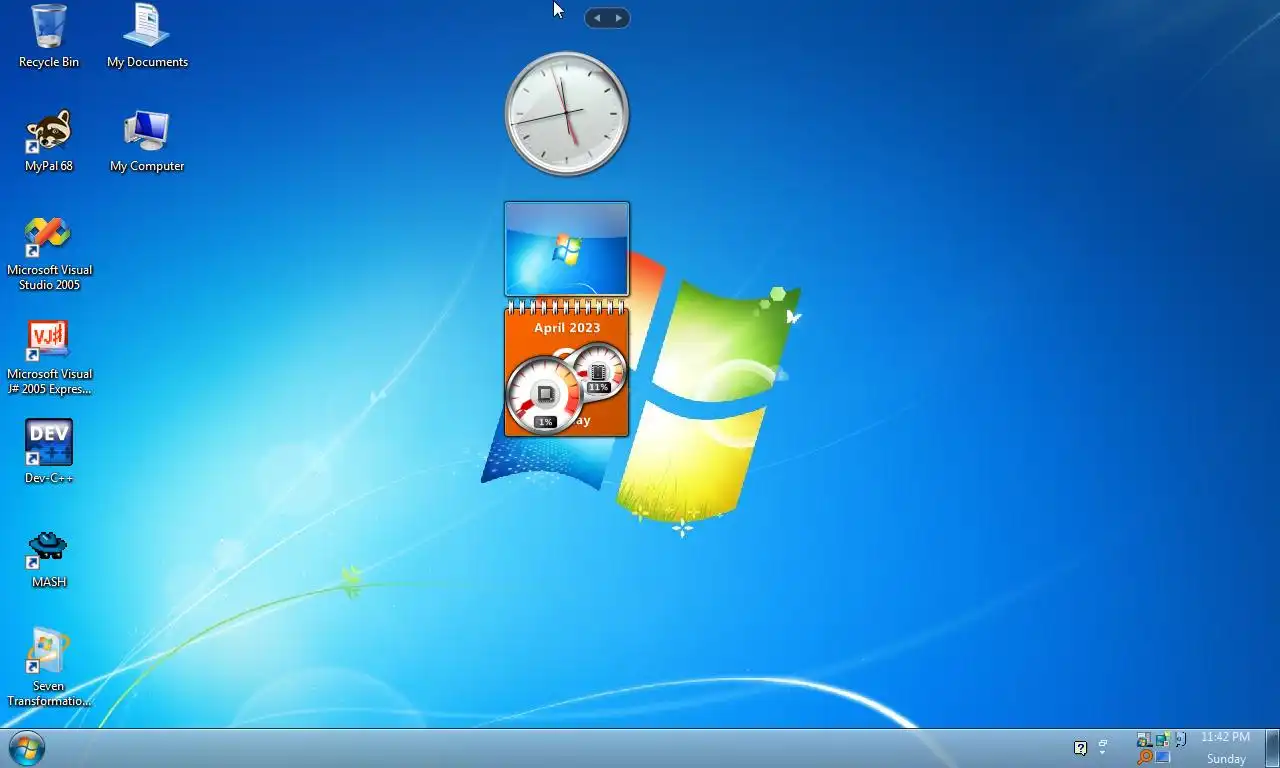The height and width of the screenshot is (768, 1280).
Task: Select Microsoft Visual J# 2005 Express shortcut
Action: [48, 357]
